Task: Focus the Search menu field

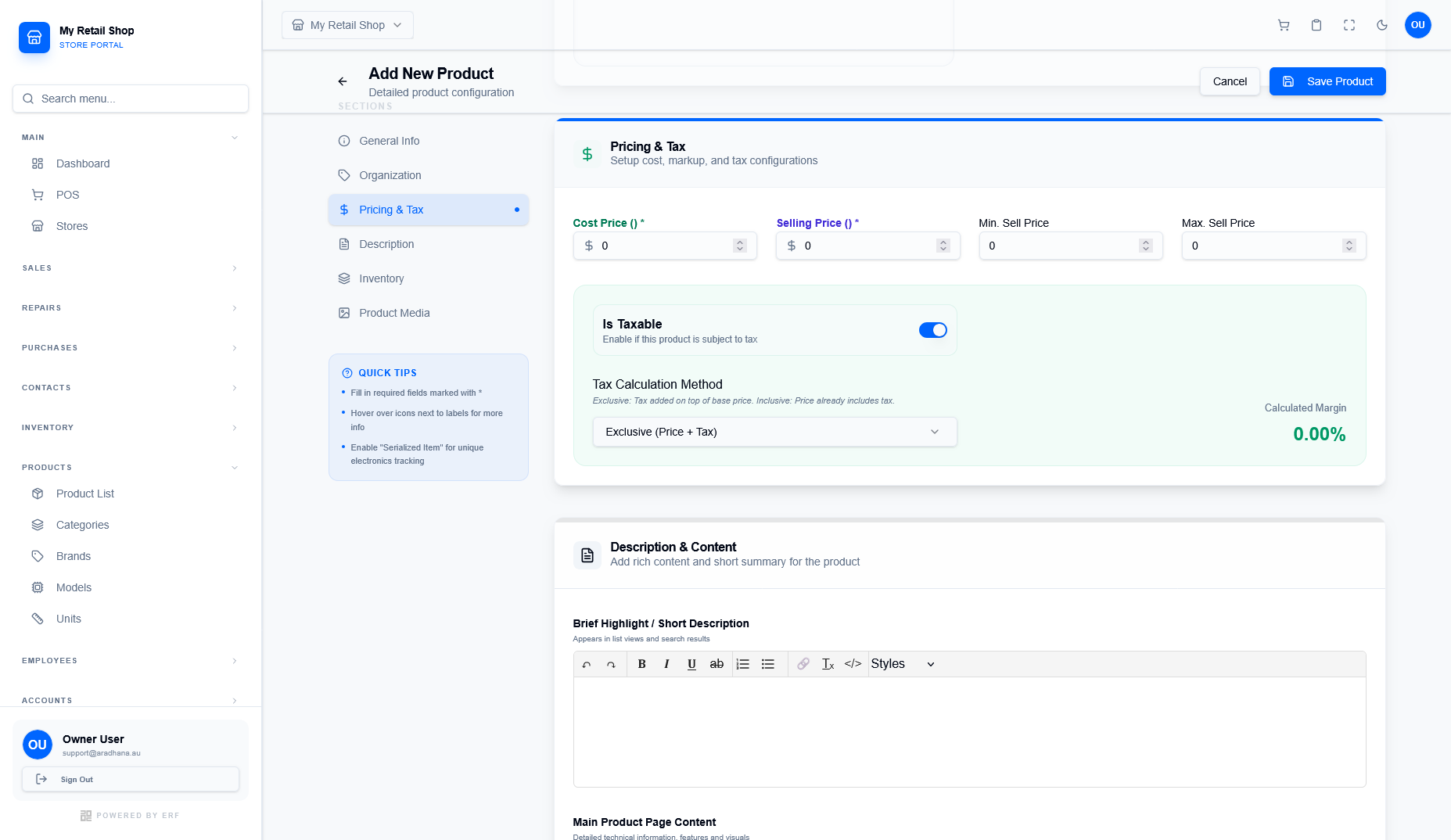Action: 131,99
